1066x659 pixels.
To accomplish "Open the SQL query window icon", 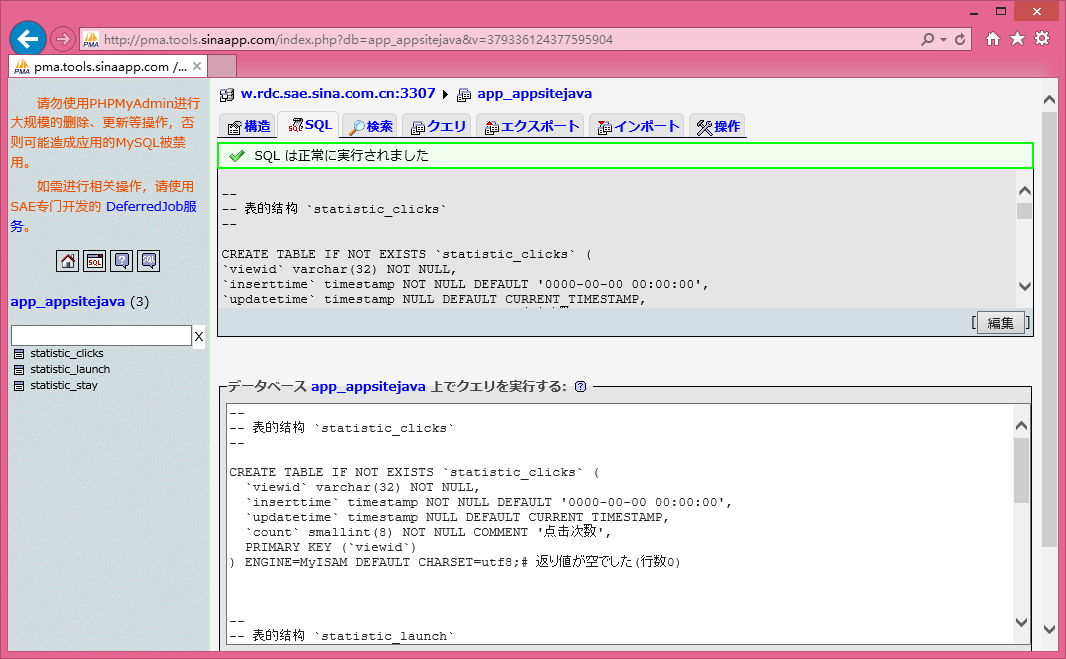I will (x=94, y=261).
